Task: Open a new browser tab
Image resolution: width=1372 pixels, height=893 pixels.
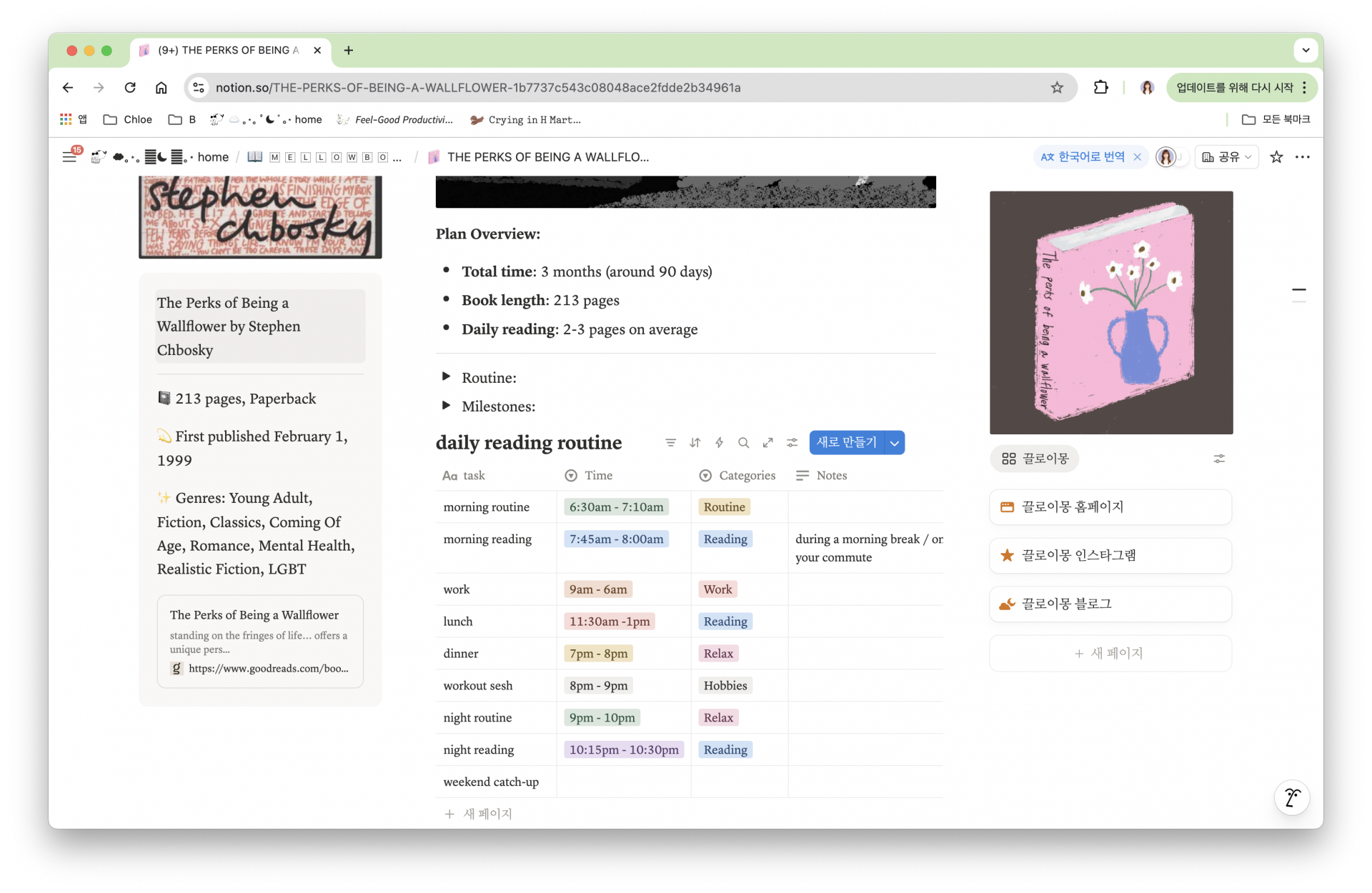Action: [349, 50]
